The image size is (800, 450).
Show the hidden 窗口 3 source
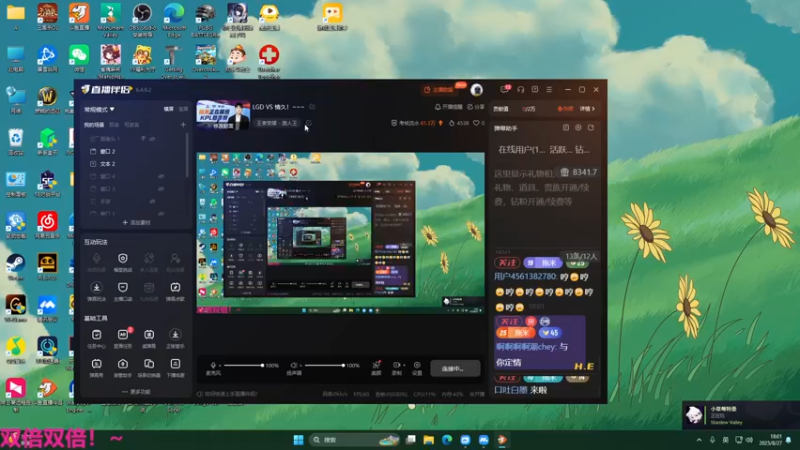(x=161, y=189)
